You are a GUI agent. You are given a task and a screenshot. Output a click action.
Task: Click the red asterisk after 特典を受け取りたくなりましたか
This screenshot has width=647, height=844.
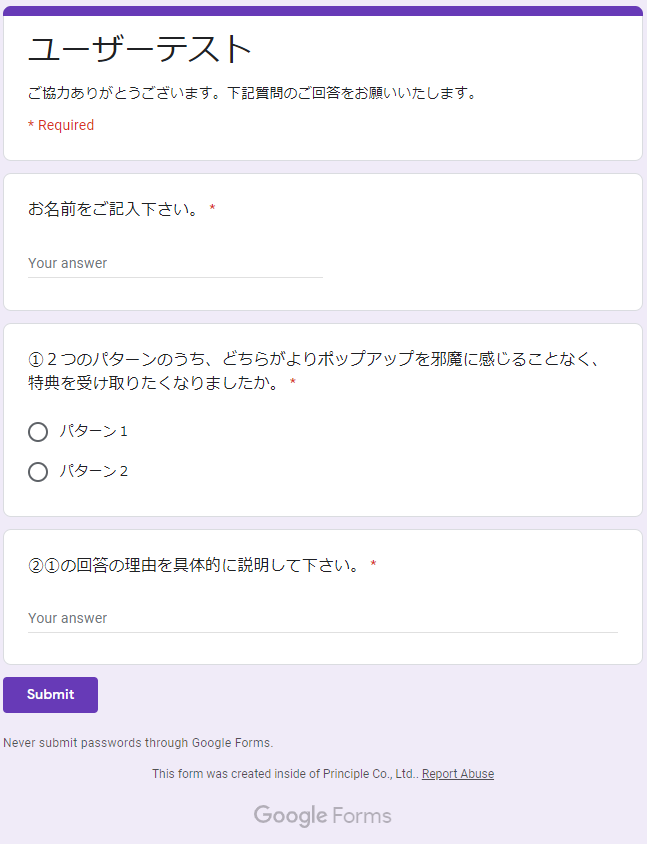coord(293,384)
